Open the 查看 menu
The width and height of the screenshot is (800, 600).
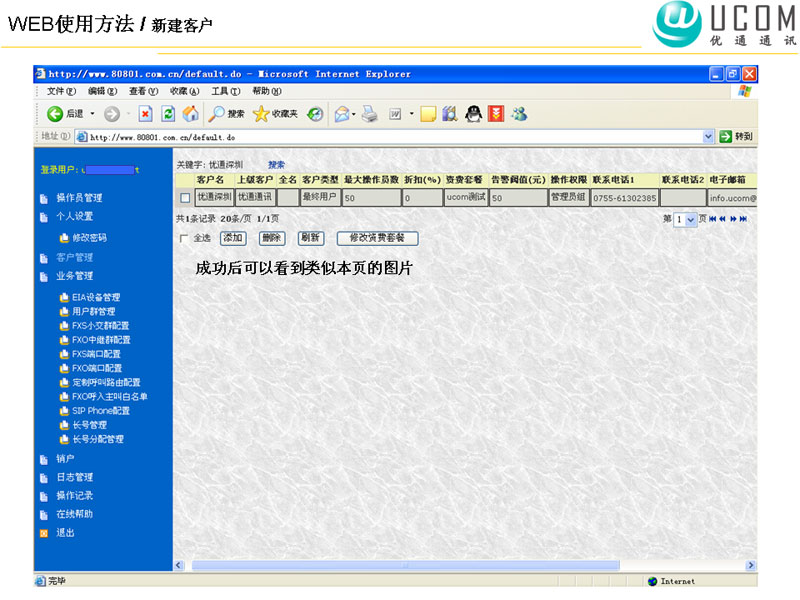click(143, 91)
